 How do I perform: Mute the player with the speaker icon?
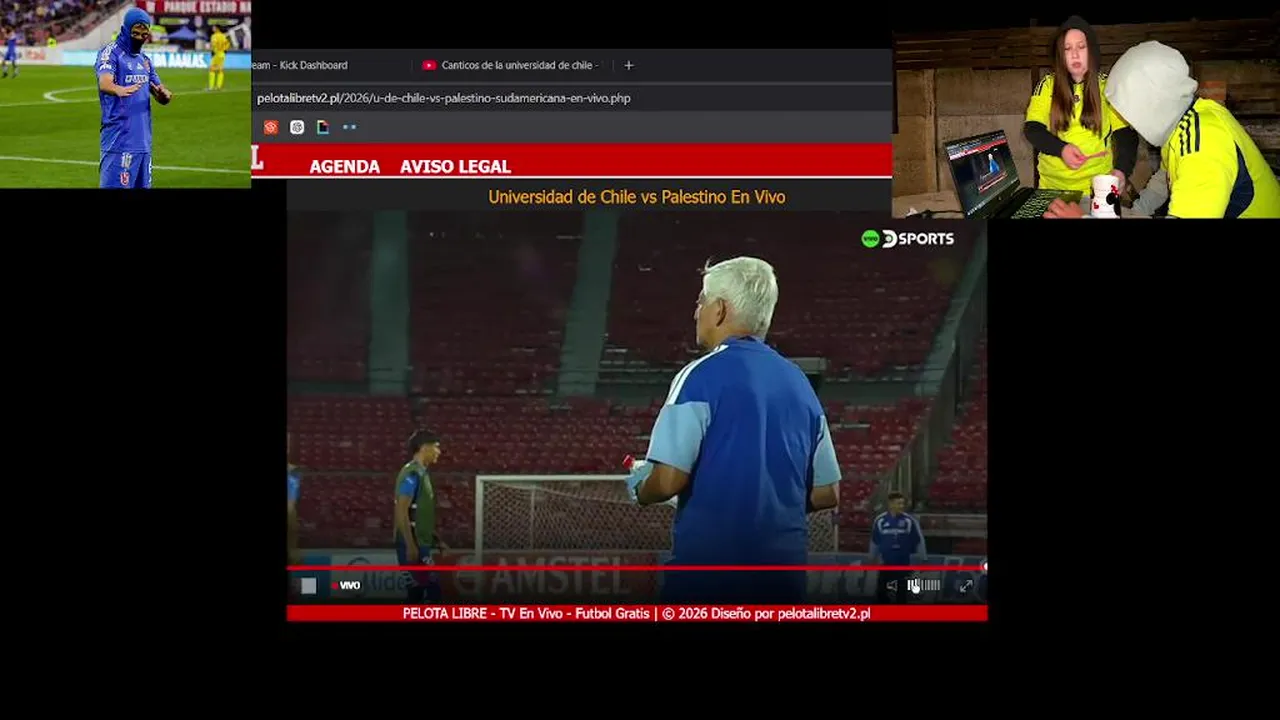[x=891, y=586]
